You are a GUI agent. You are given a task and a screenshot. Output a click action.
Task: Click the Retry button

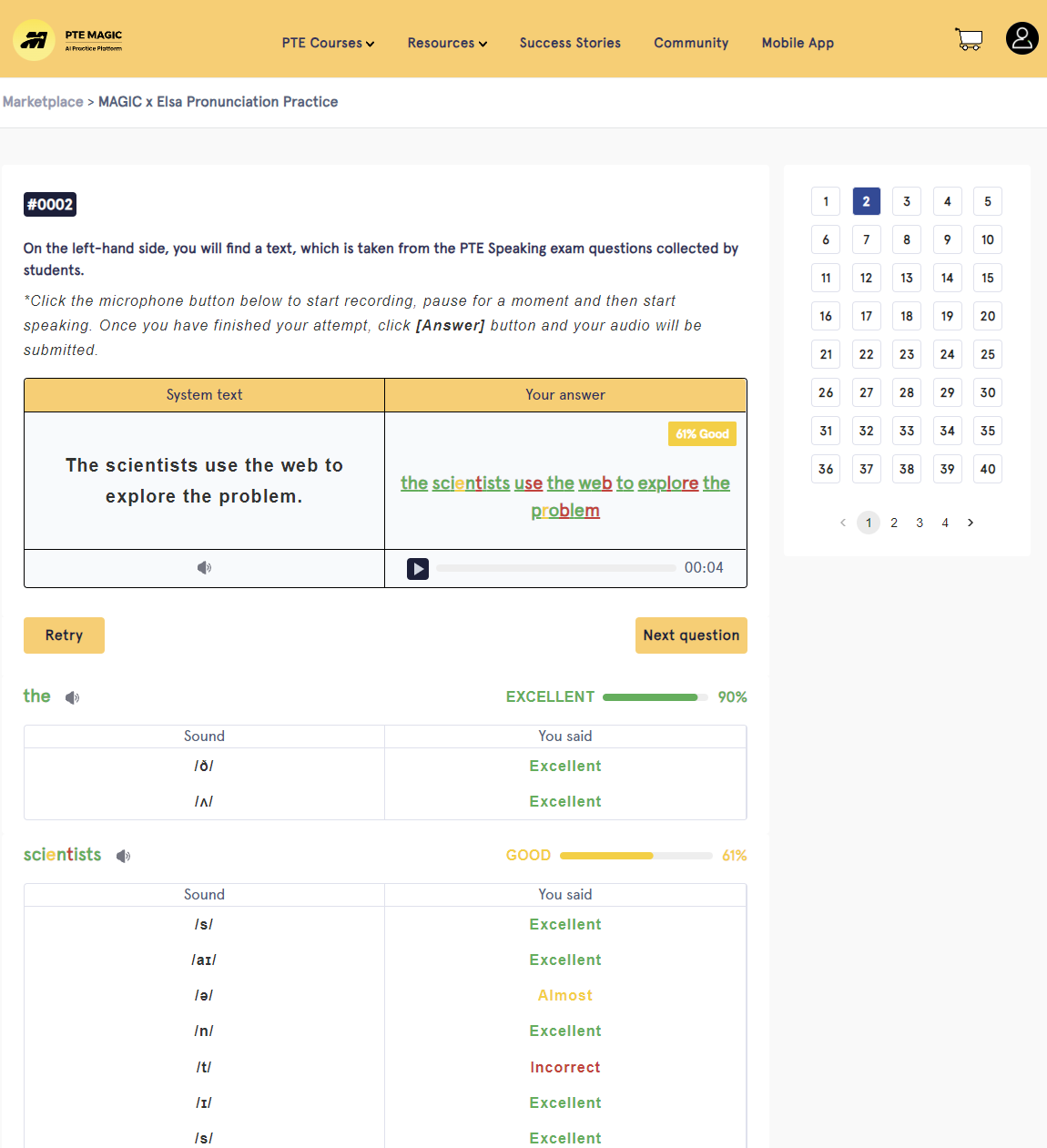click(64, 635)
